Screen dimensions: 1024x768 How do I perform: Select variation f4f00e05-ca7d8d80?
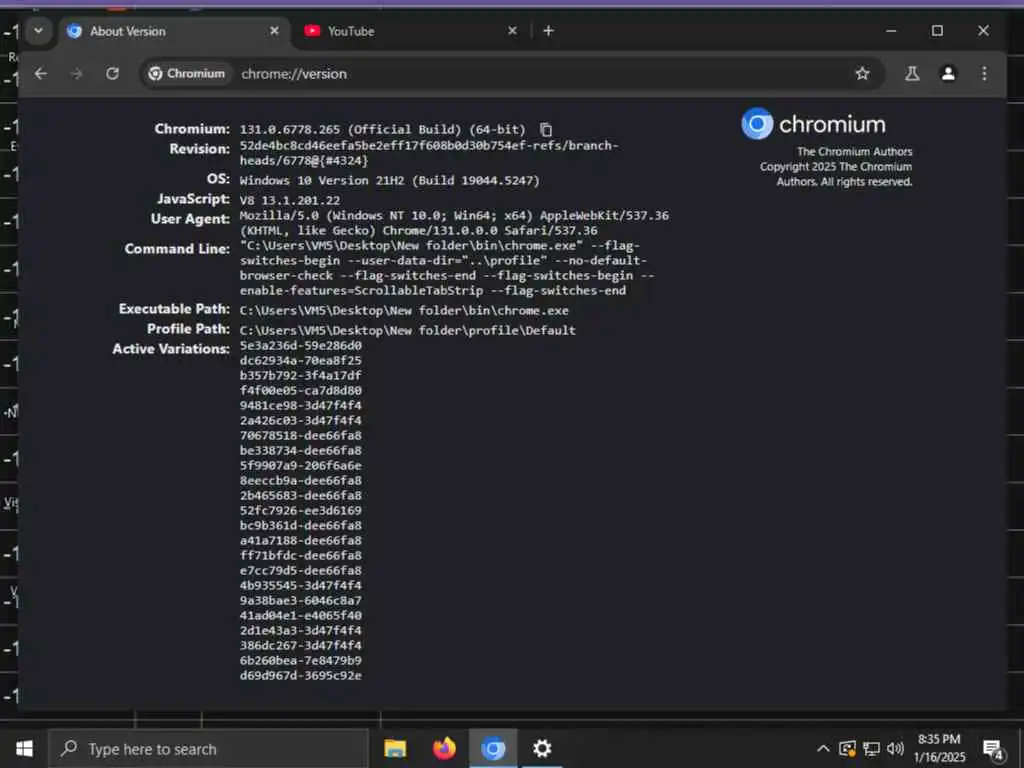tap(300, 391)
